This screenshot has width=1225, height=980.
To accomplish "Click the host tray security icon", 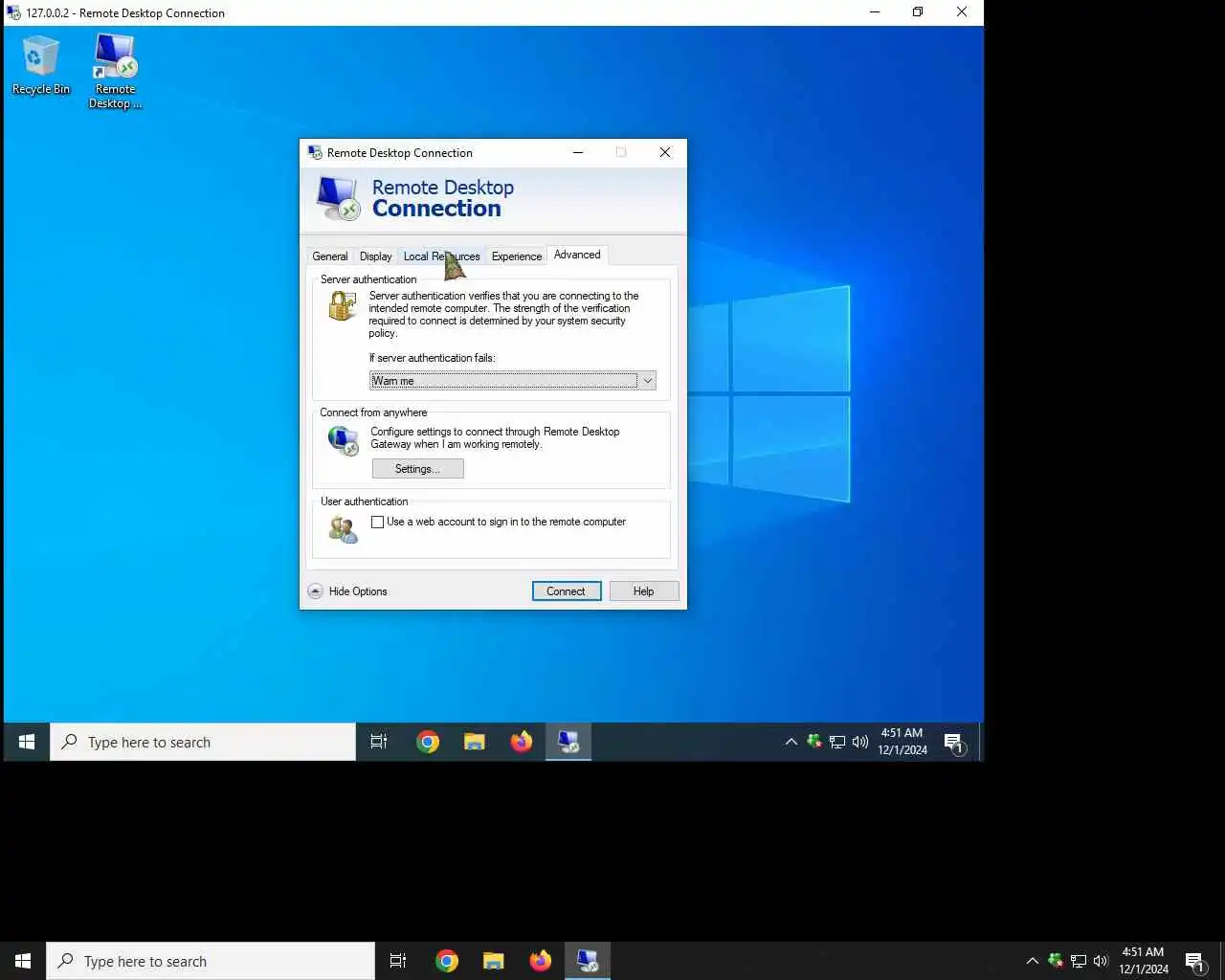I will click(1056, 960).
